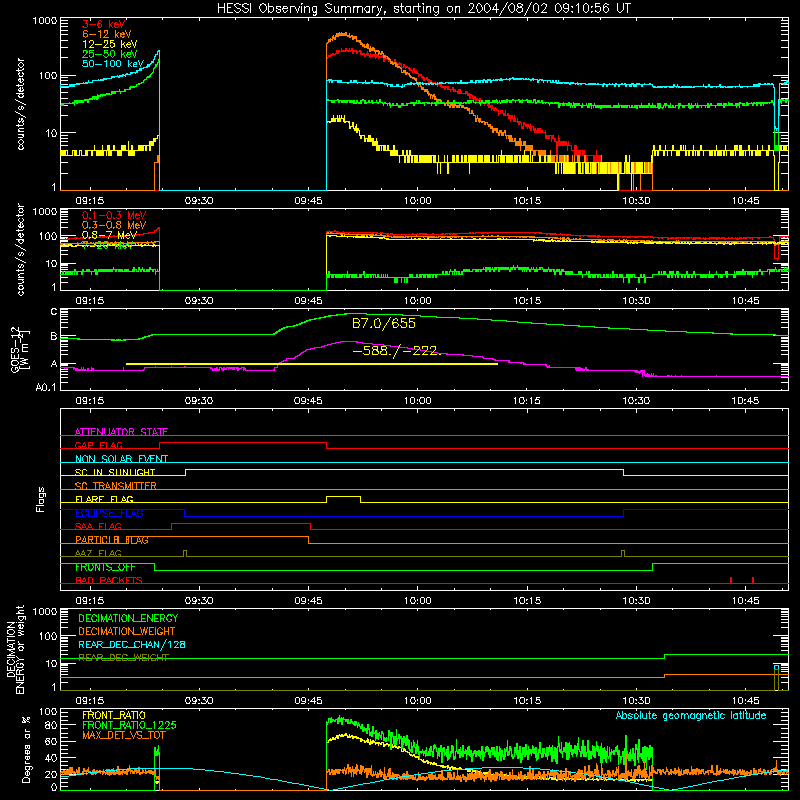Click the Absolute geomagnetic latitude label

click(x=691, y=716)
